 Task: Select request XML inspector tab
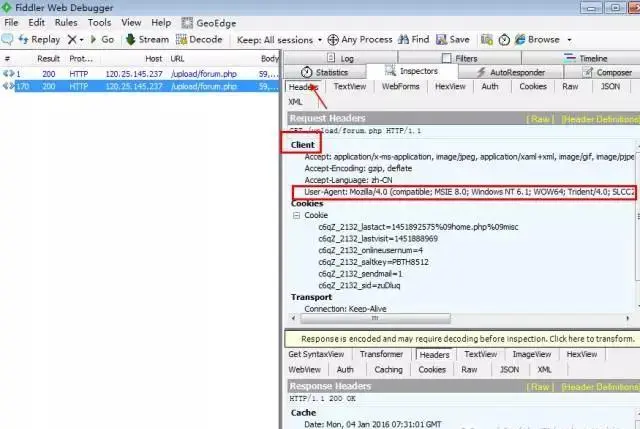295,102
